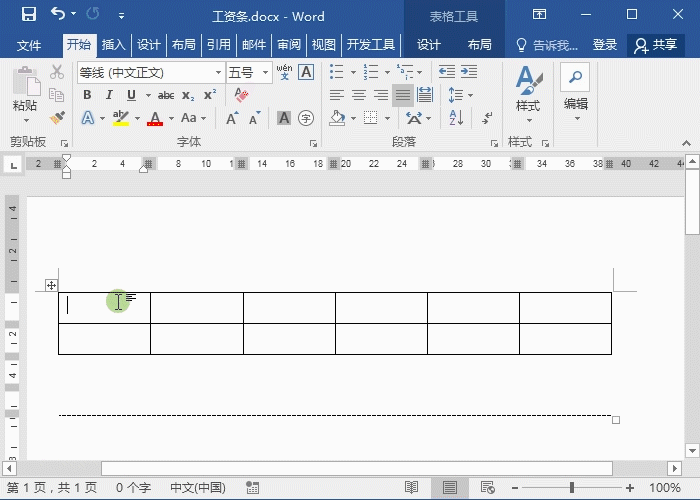Click the table move handle

(51, 285)
